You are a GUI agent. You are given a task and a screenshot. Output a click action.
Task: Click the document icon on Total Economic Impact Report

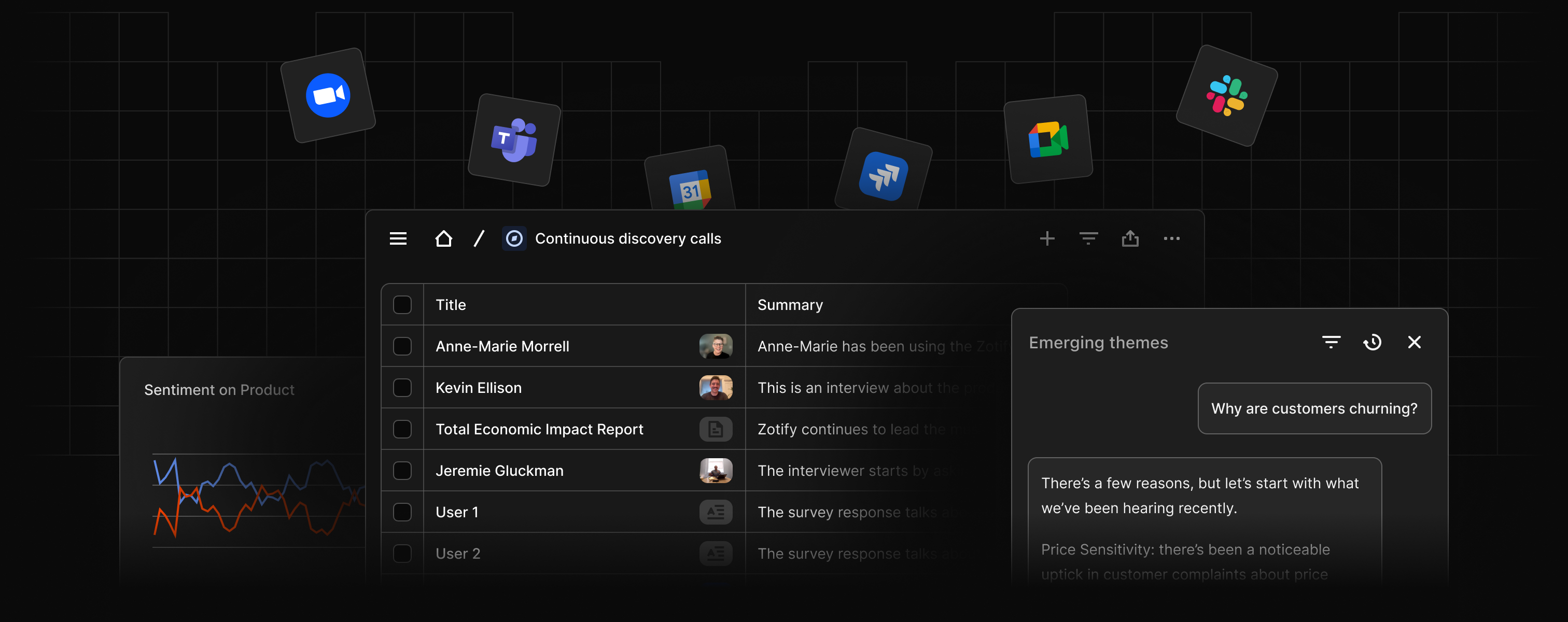716,429
